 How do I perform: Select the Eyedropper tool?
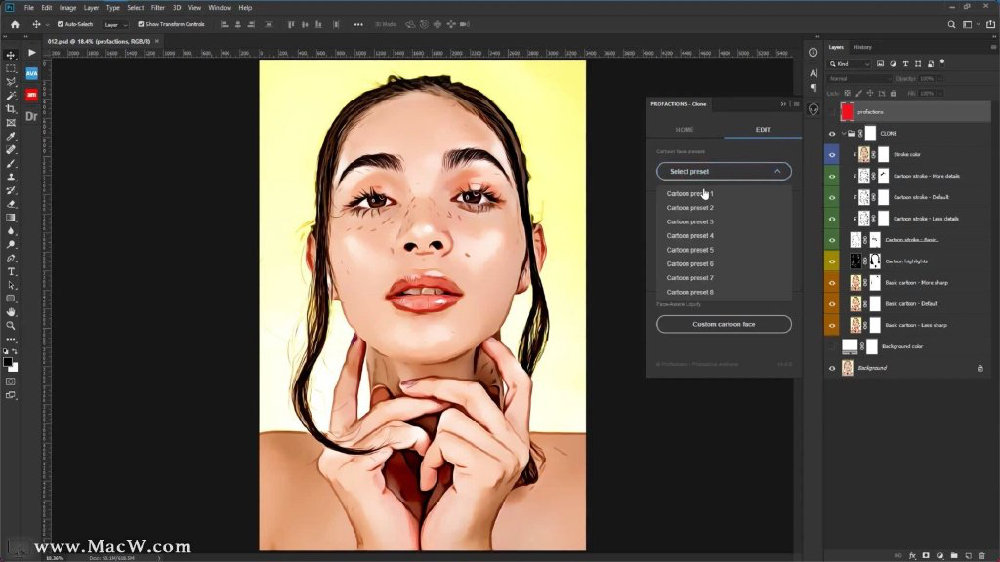tap(11, 136)
